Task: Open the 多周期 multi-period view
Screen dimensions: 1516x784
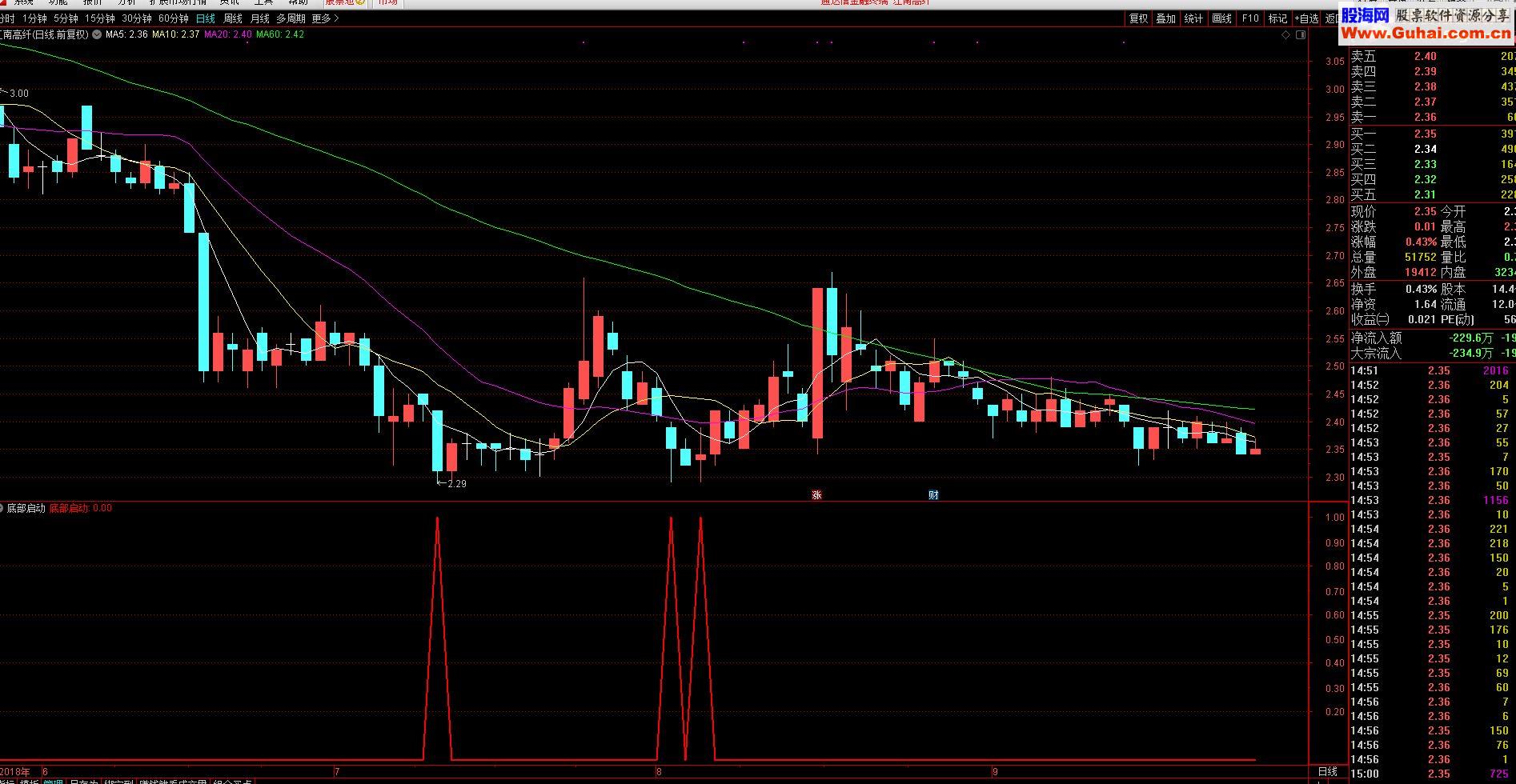Action: (291, 18)
